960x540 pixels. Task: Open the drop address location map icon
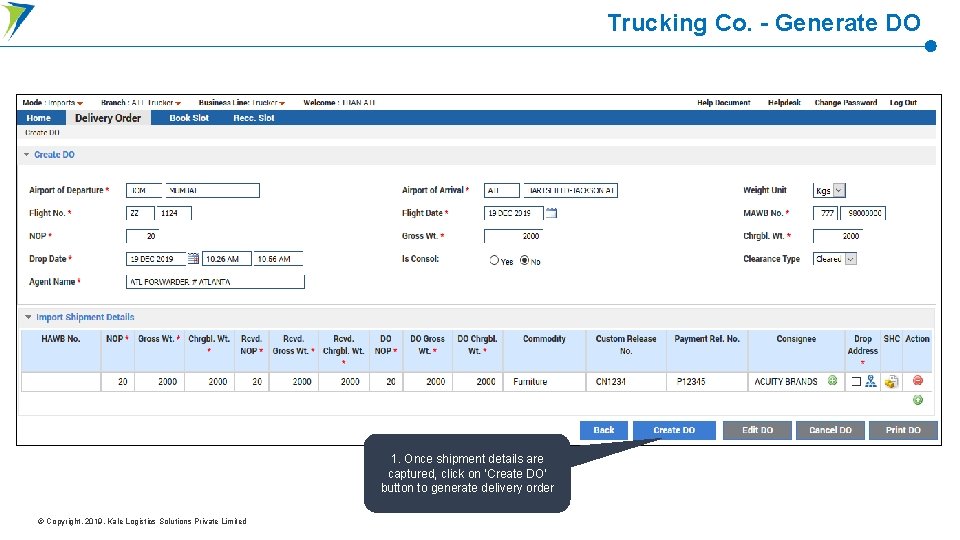click(x=870, y=381)
